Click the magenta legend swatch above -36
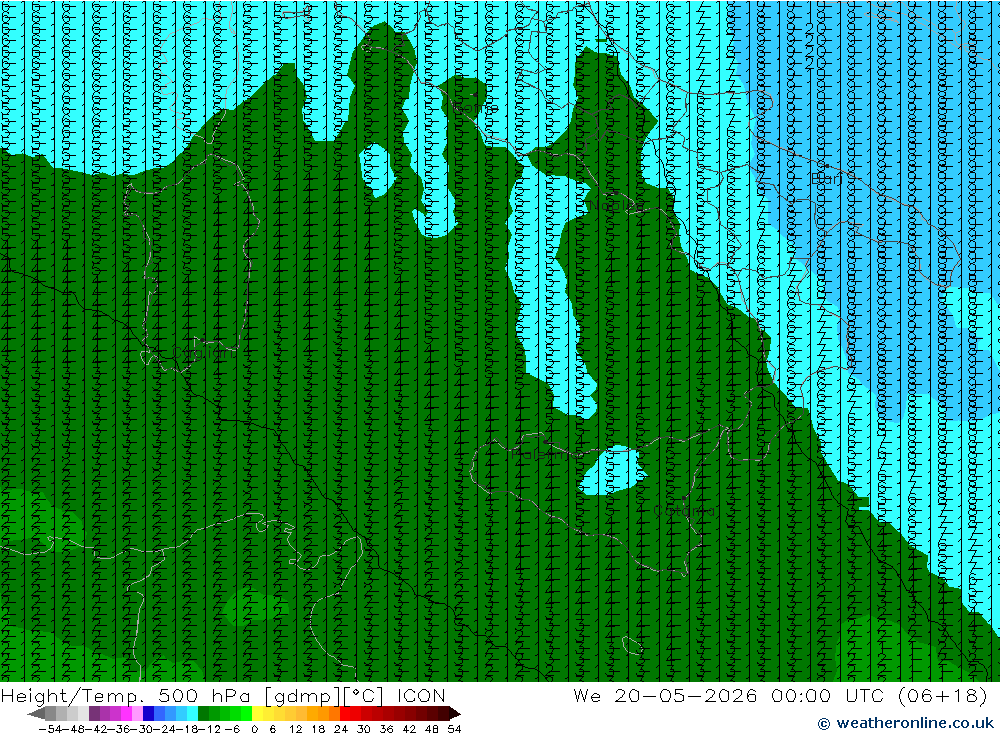The height and width of the screenshot is (733, 1000). [126, 714]
